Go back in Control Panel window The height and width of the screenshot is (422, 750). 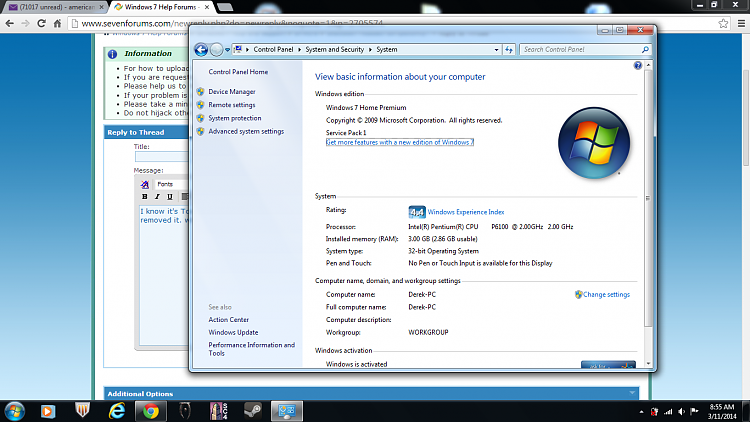click(x=201, y=49)
